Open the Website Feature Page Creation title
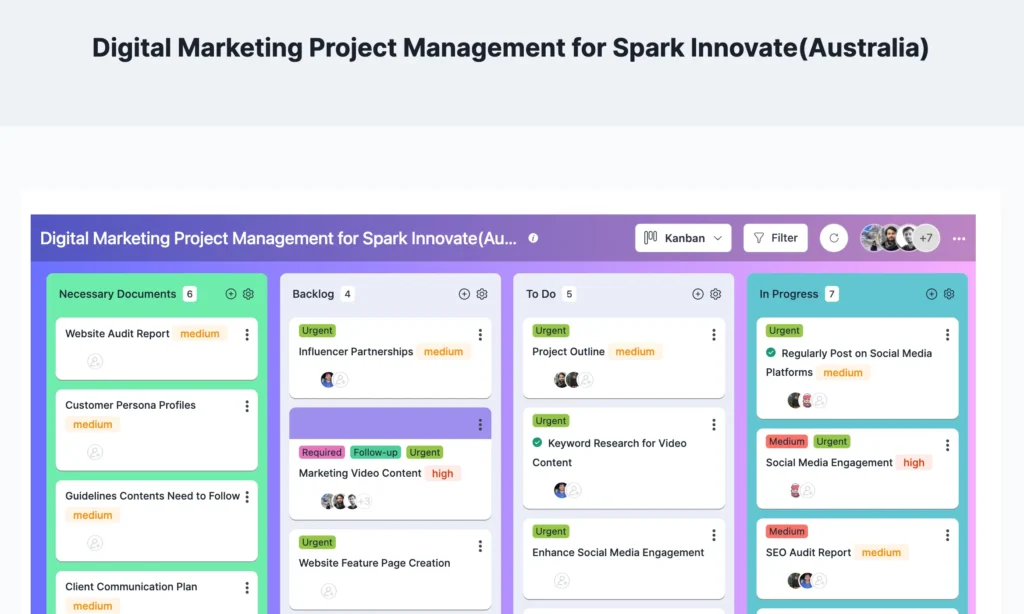 374,563
